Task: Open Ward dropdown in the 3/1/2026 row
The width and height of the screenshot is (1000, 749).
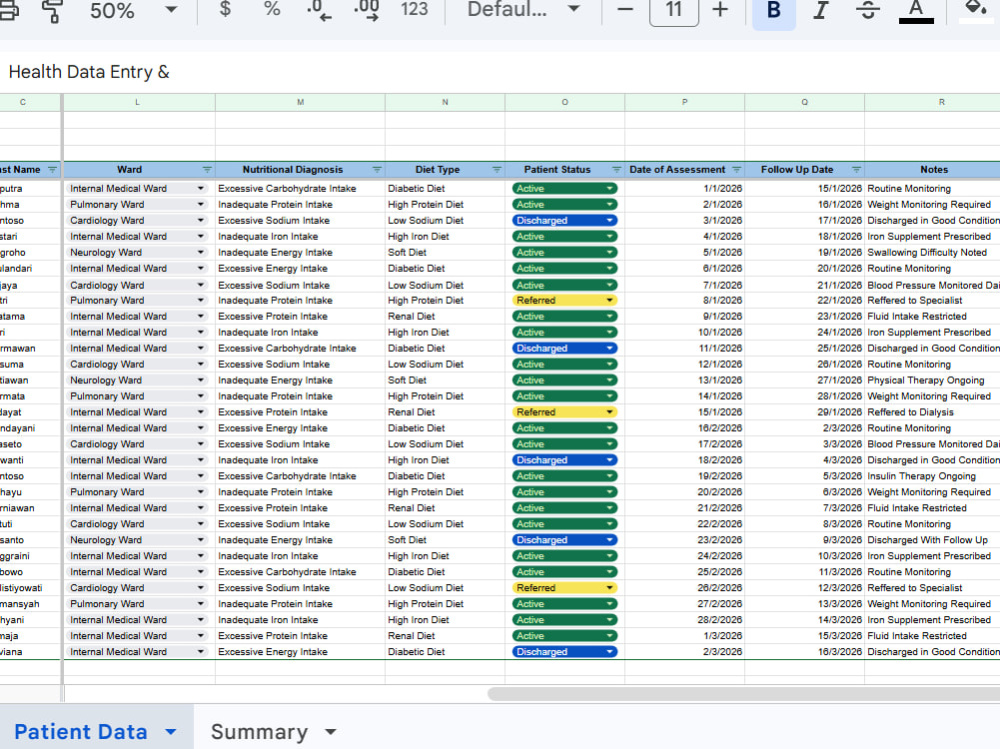Action: [201, 221]
